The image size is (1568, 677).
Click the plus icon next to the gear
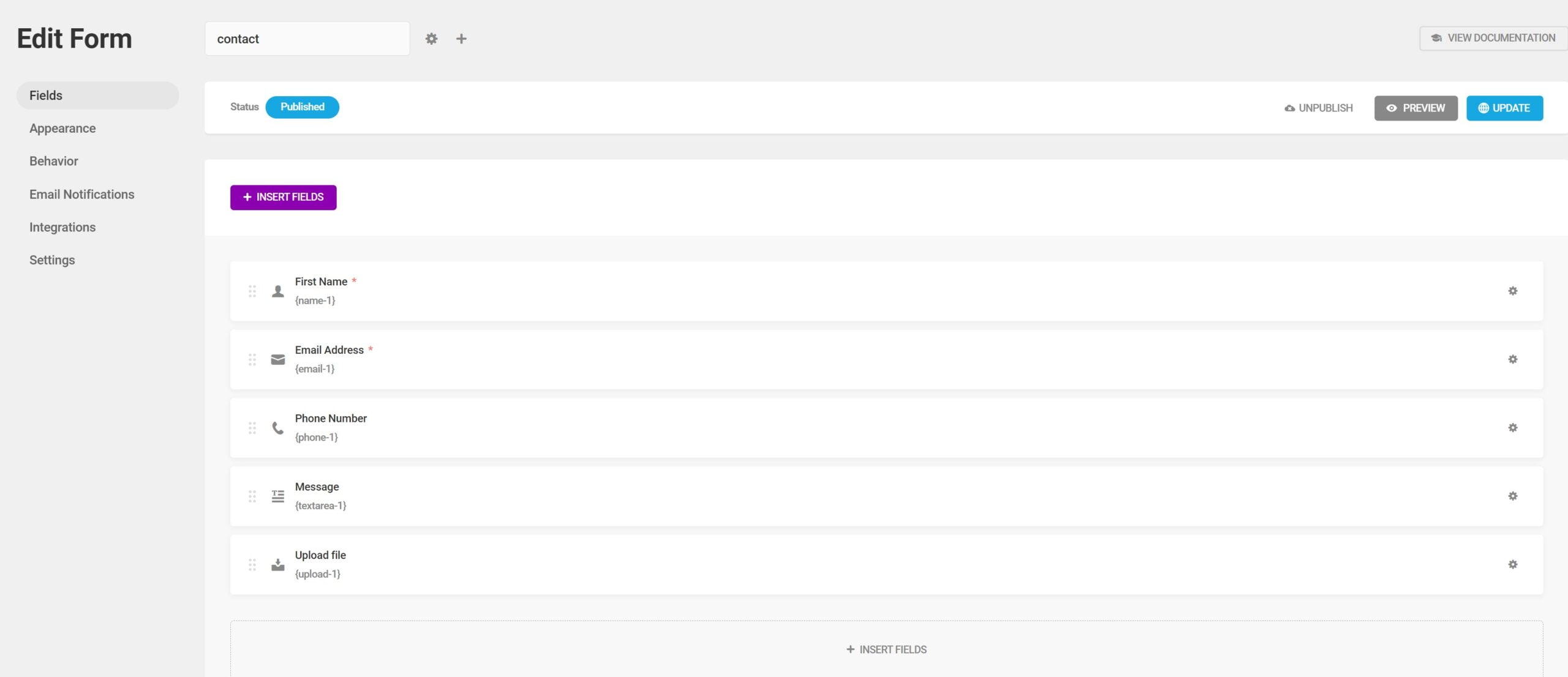pos(461,38)
